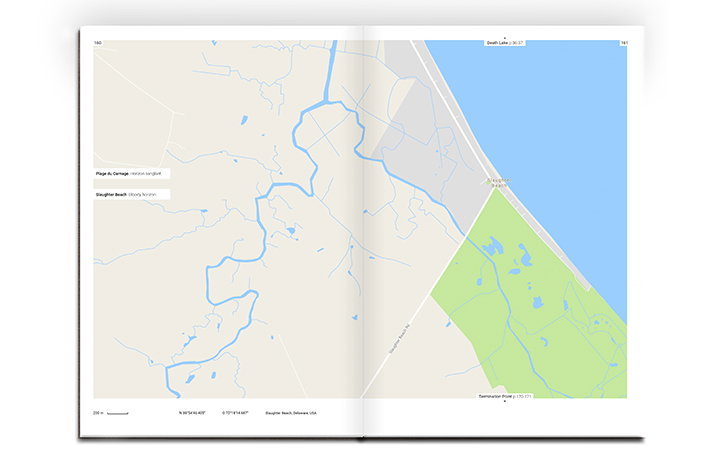The image size is (724, 474).
Task: Click the 'Slaughter Beach, Delaware, USA' caption
Action: coord(291,413)
